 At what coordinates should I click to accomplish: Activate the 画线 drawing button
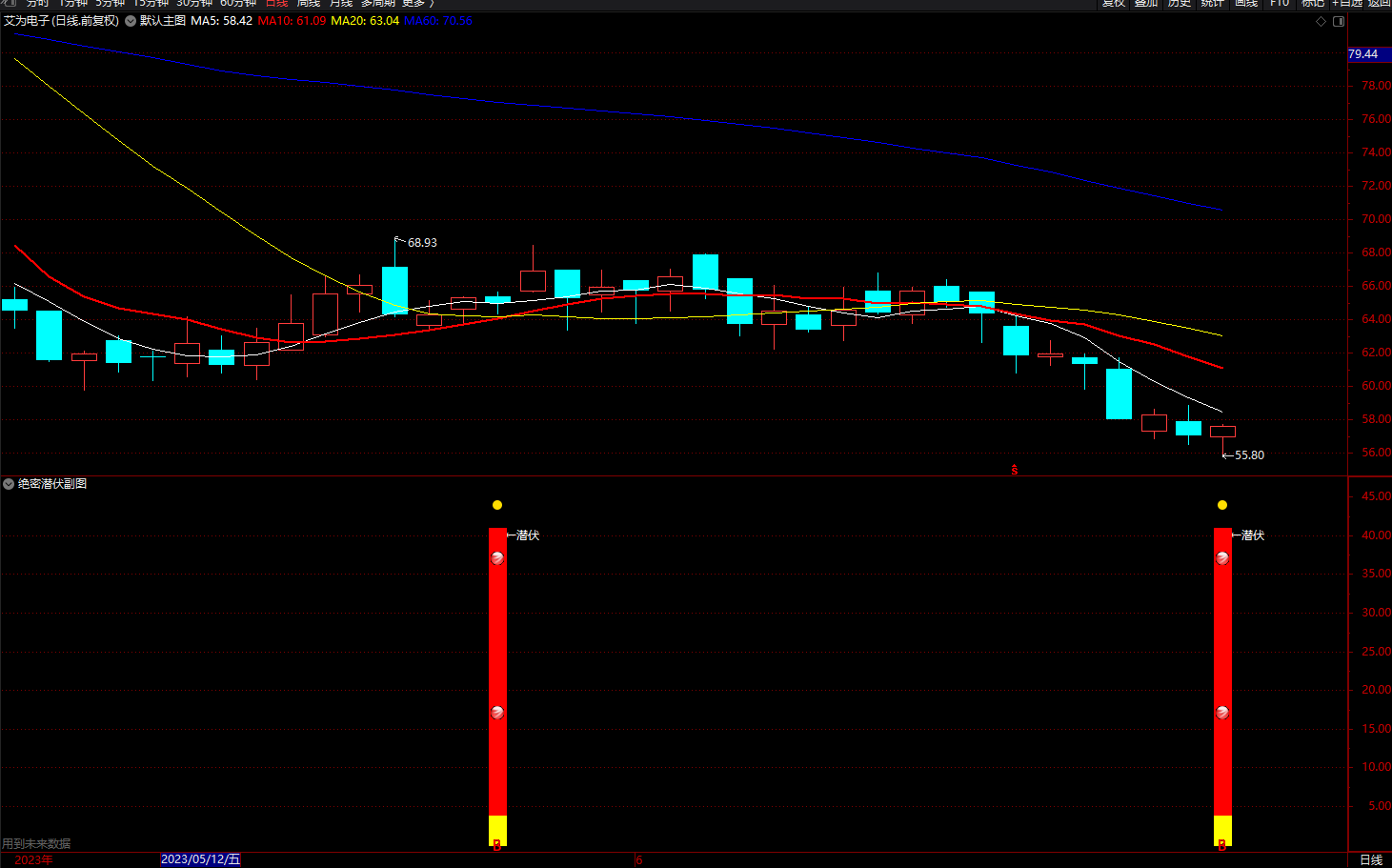(x=1246, y=4)
